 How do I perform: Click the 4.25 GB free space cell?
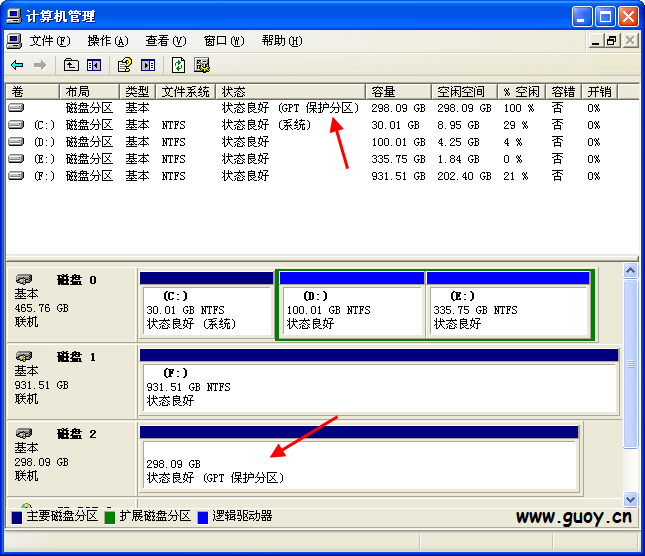458,142
